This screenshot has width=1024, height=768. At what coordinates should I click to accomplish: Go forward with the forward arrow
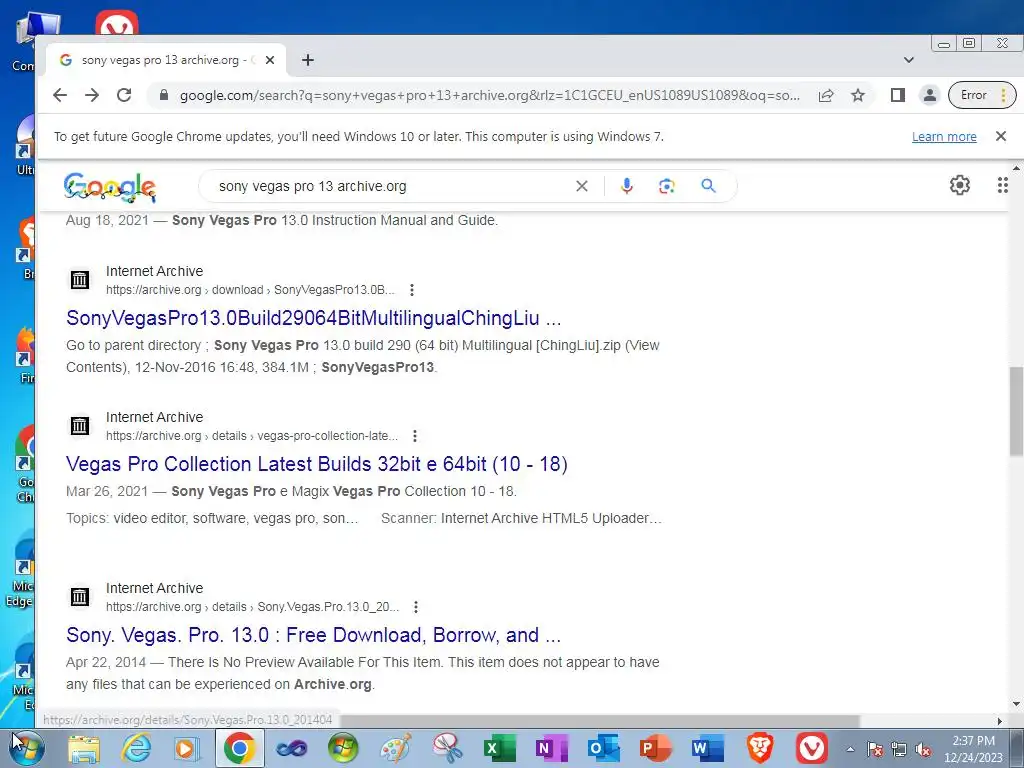(92, 95)
